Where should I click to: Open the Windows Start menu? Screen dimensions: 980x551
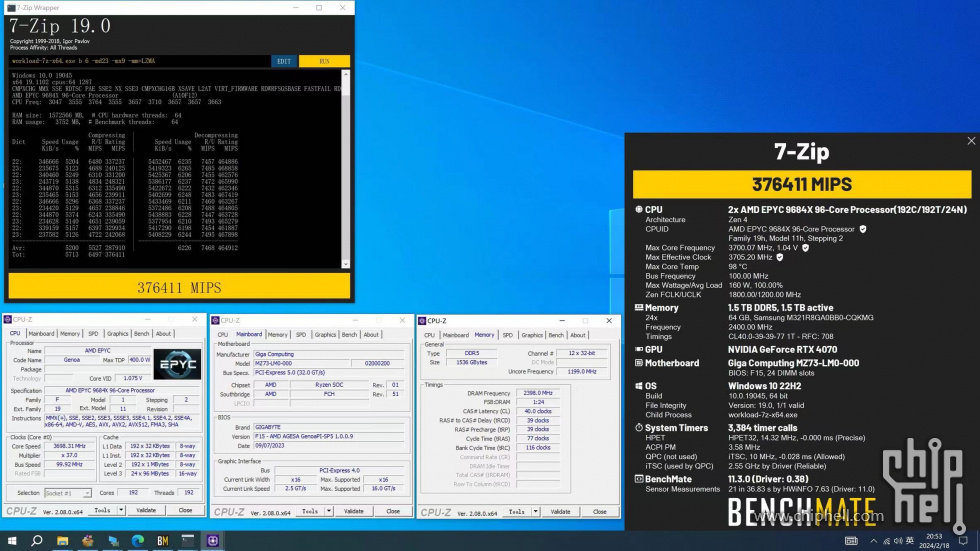[x=12, y=540]
